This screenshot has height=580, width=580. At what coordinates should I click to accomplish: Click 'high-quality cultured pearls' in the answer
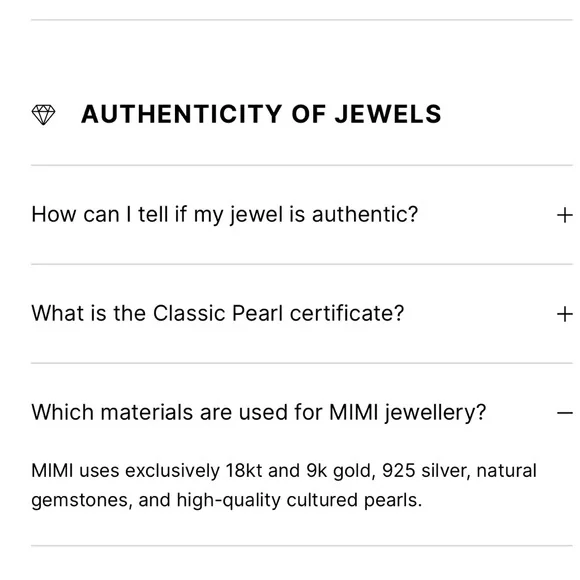tap(299, 500)
